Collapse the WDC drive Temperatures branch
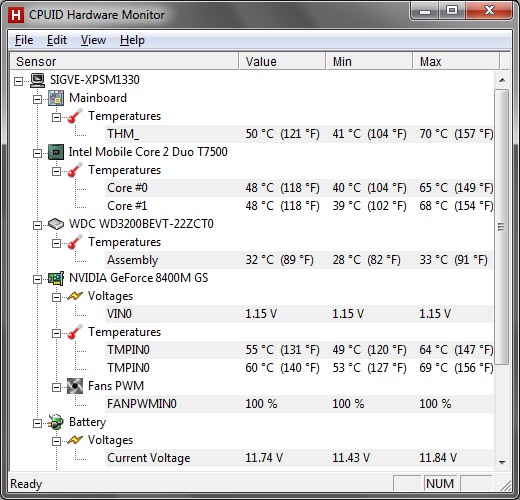 click(x=56, y=243)
